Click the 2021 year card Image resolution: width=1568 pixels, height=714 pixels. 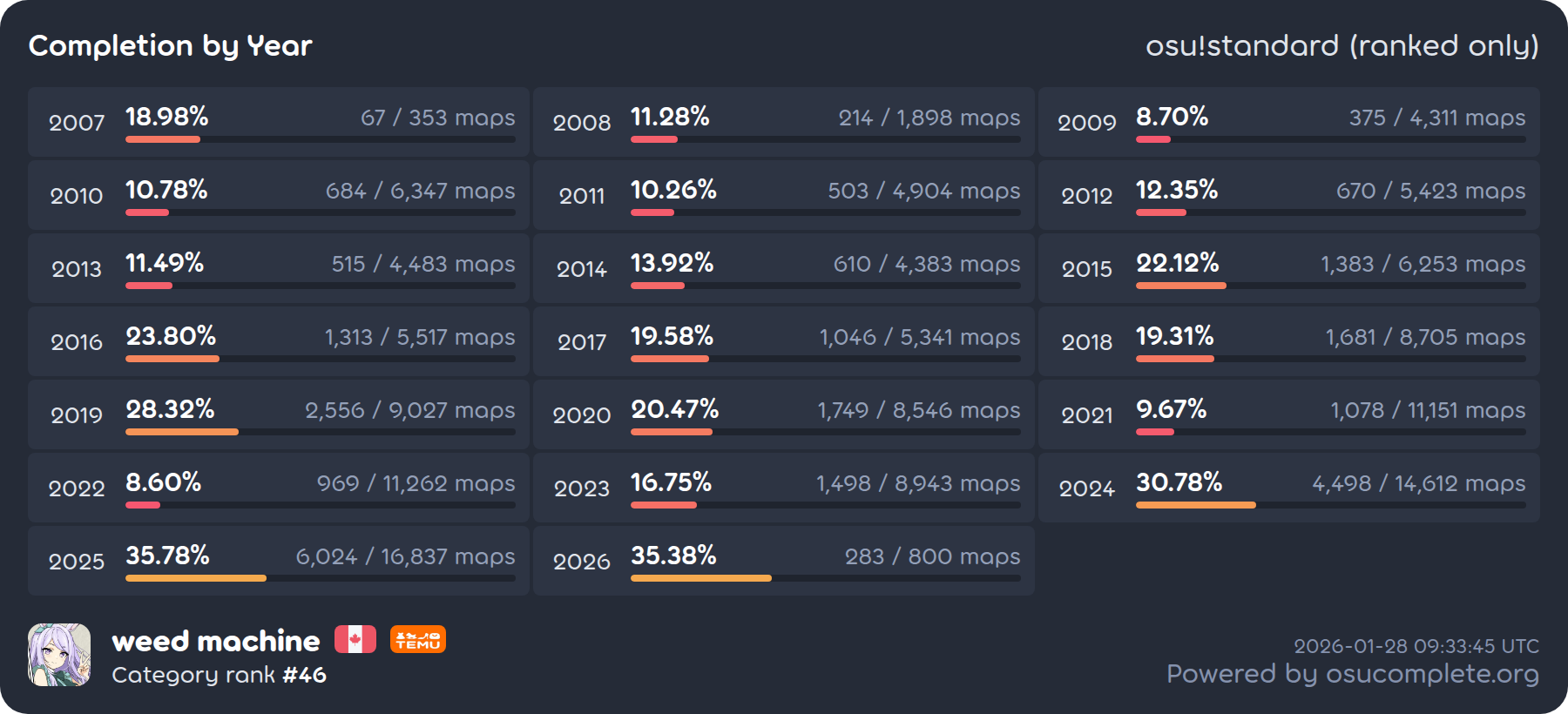pyautogui.click(x=1288, y=414)
